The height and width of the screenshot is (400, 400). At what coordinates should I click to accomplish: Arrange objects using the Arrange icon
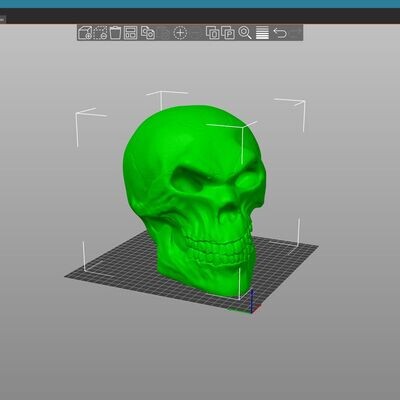pos(130,33)
